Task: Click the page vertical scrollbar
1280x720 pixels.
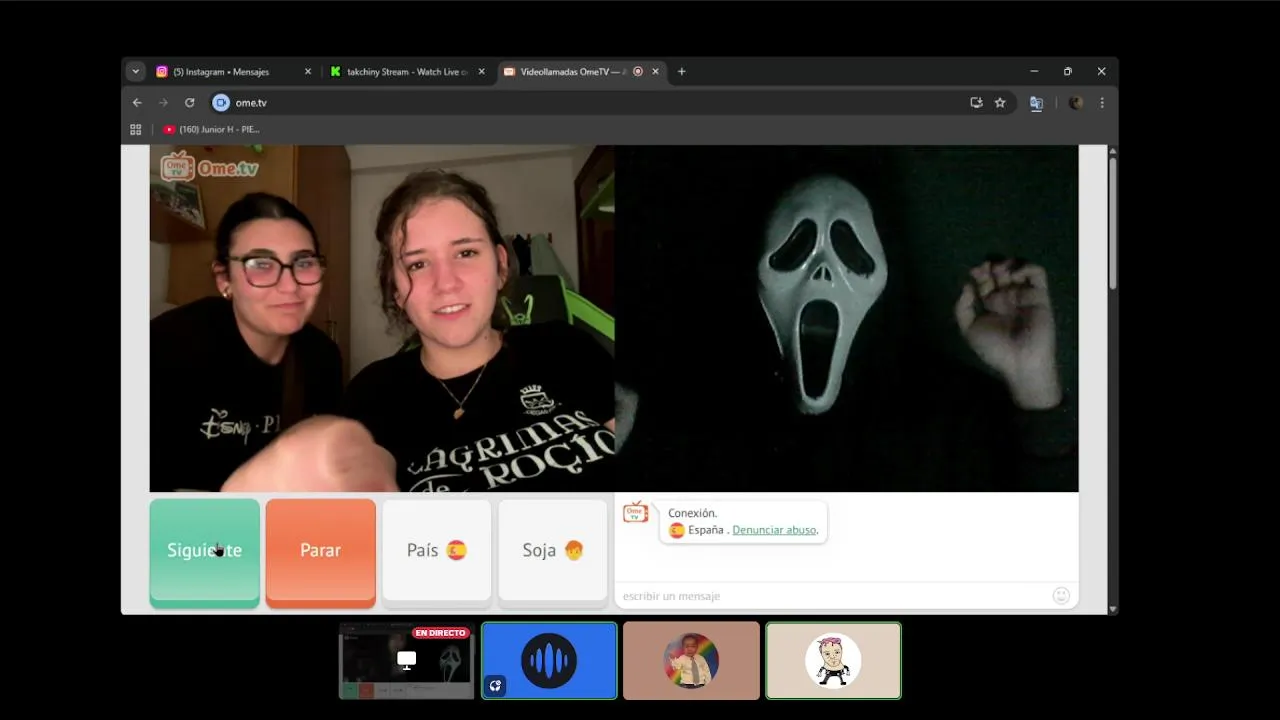Action: (1112, 224)
